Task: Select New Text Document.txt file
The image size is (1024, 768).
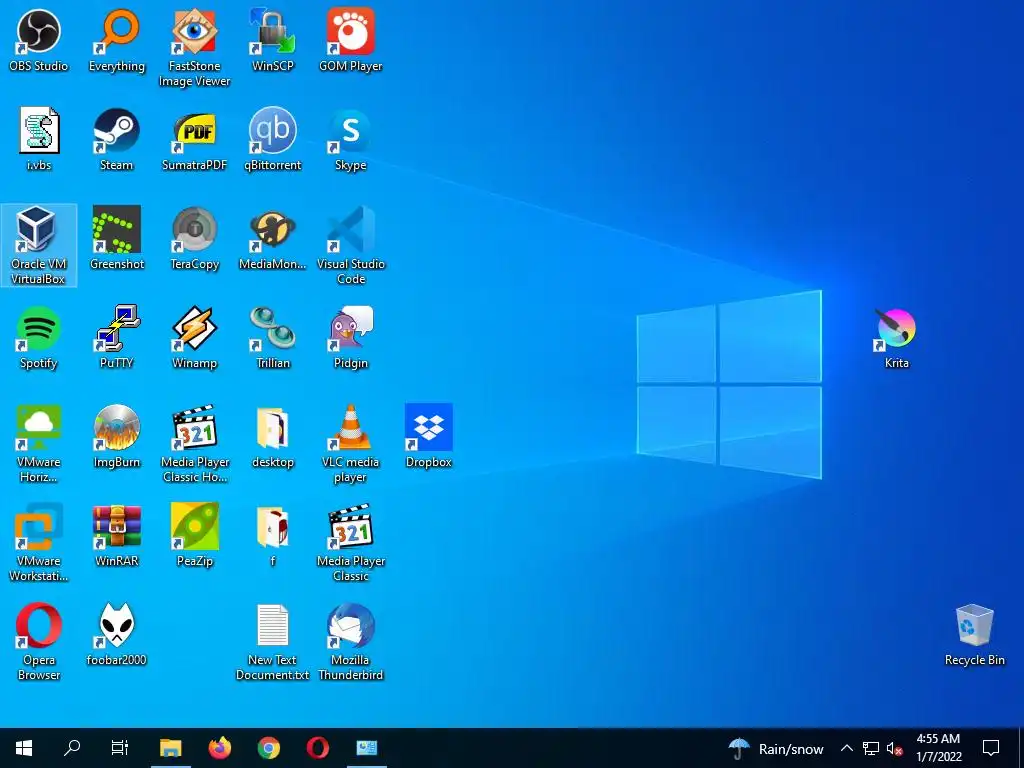Action: [273, 641]
